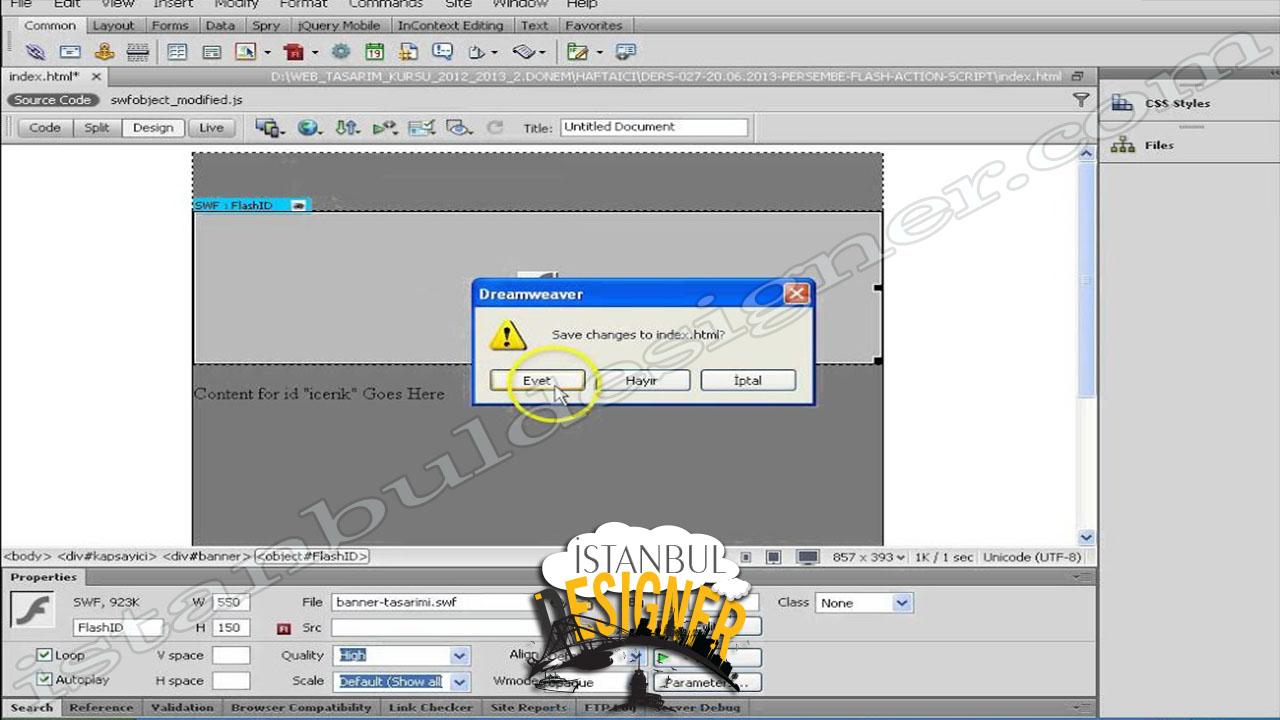Image resolution: width=1280 pixels, height=720 pixels.
Task: Click the Visual Aids eye icon
Action: pyautogui.click(x=458, y=127)
